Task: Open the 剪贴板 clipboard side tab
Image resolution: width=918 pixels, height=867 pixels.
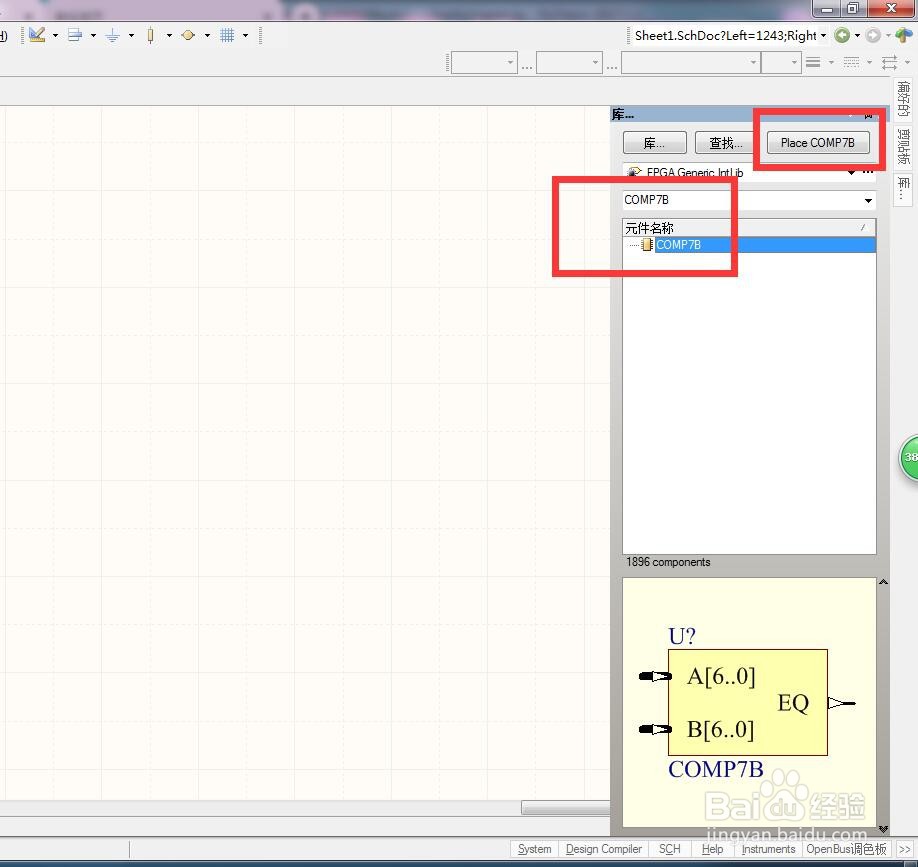Action: (904, 146)
